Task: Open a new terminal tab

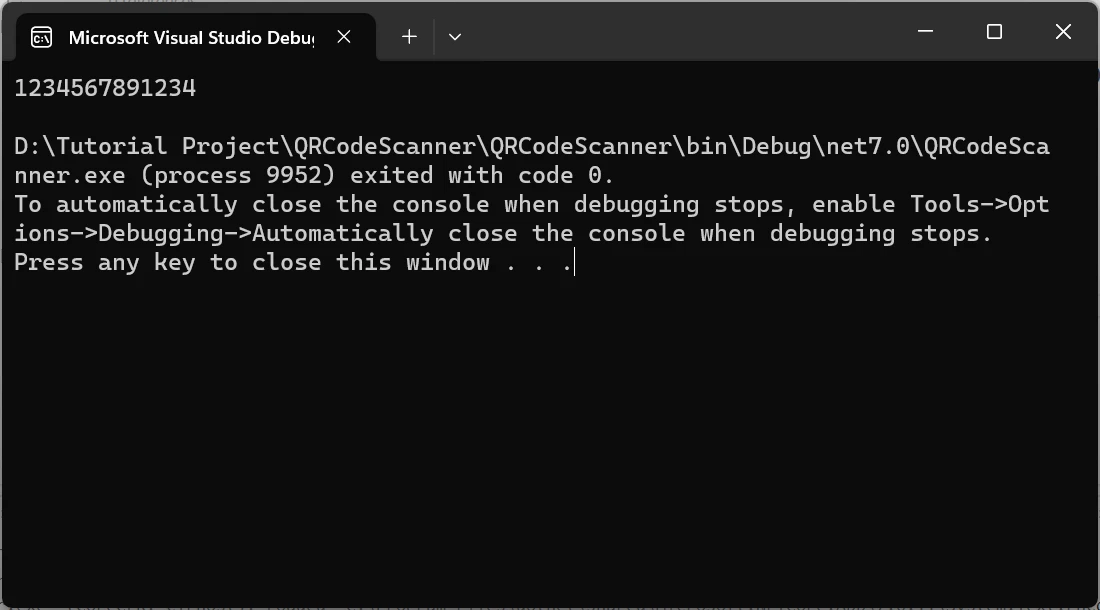Action: click(409, 37)
